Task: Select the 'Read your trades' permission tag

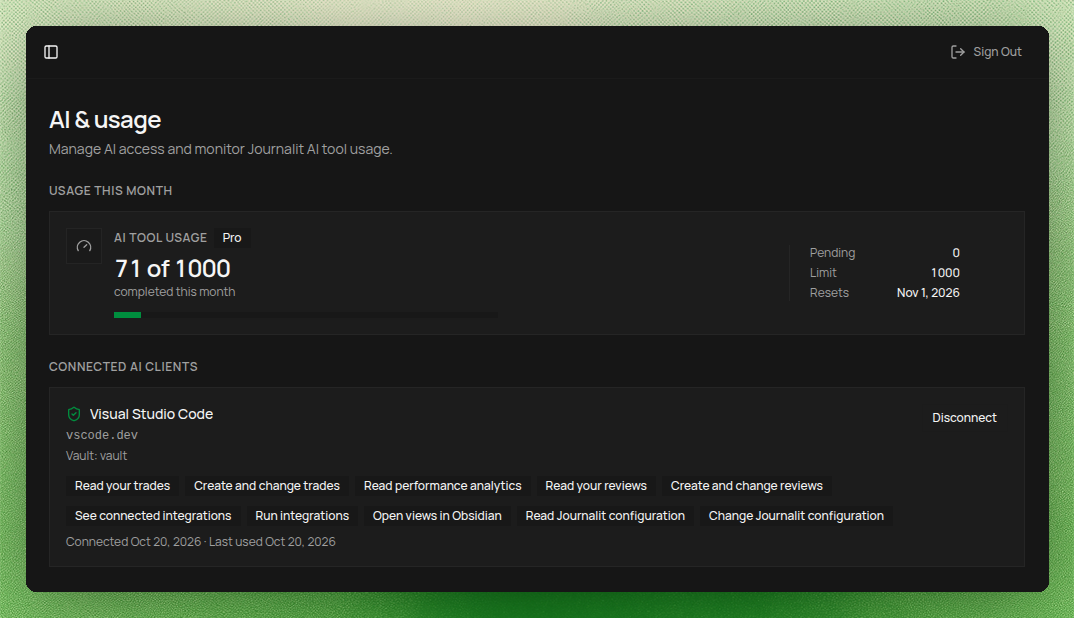Action: (122, 486)
